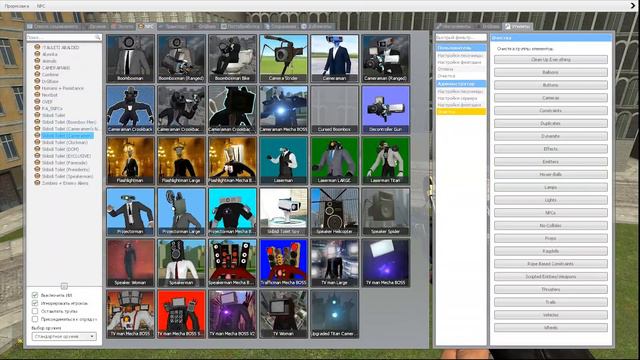
Task: Open the Upgraded Titan Cameraman thumbnail
Action: 334,313
